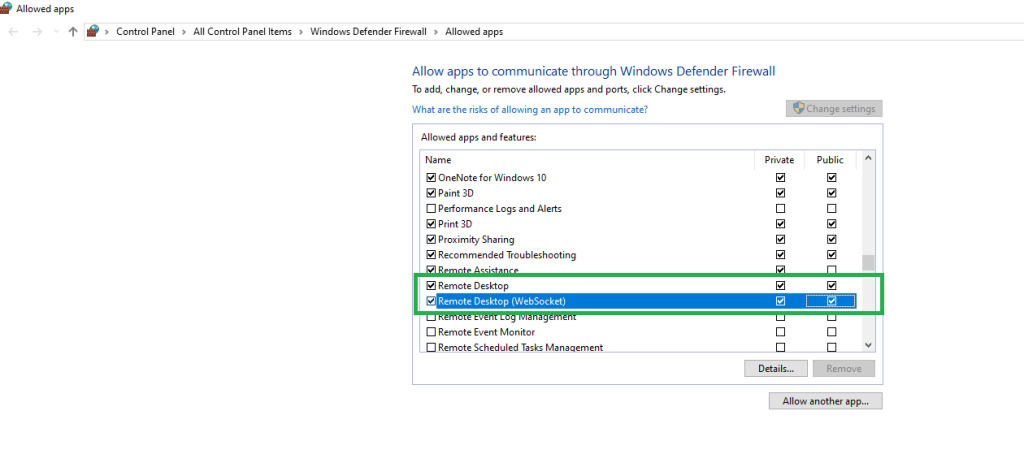Image resolution: width=1024 pixels, height=450 pixels.
Task: Toggle Recommended Troubleshooting name checkbox
Action: click(431, 255)
